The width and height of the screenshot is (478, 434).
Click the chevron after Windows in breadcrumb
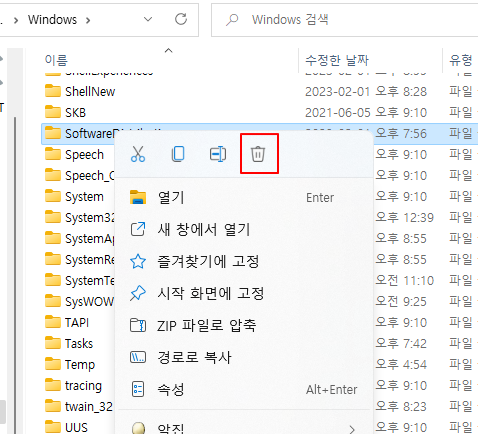click(x=88, y=20)
